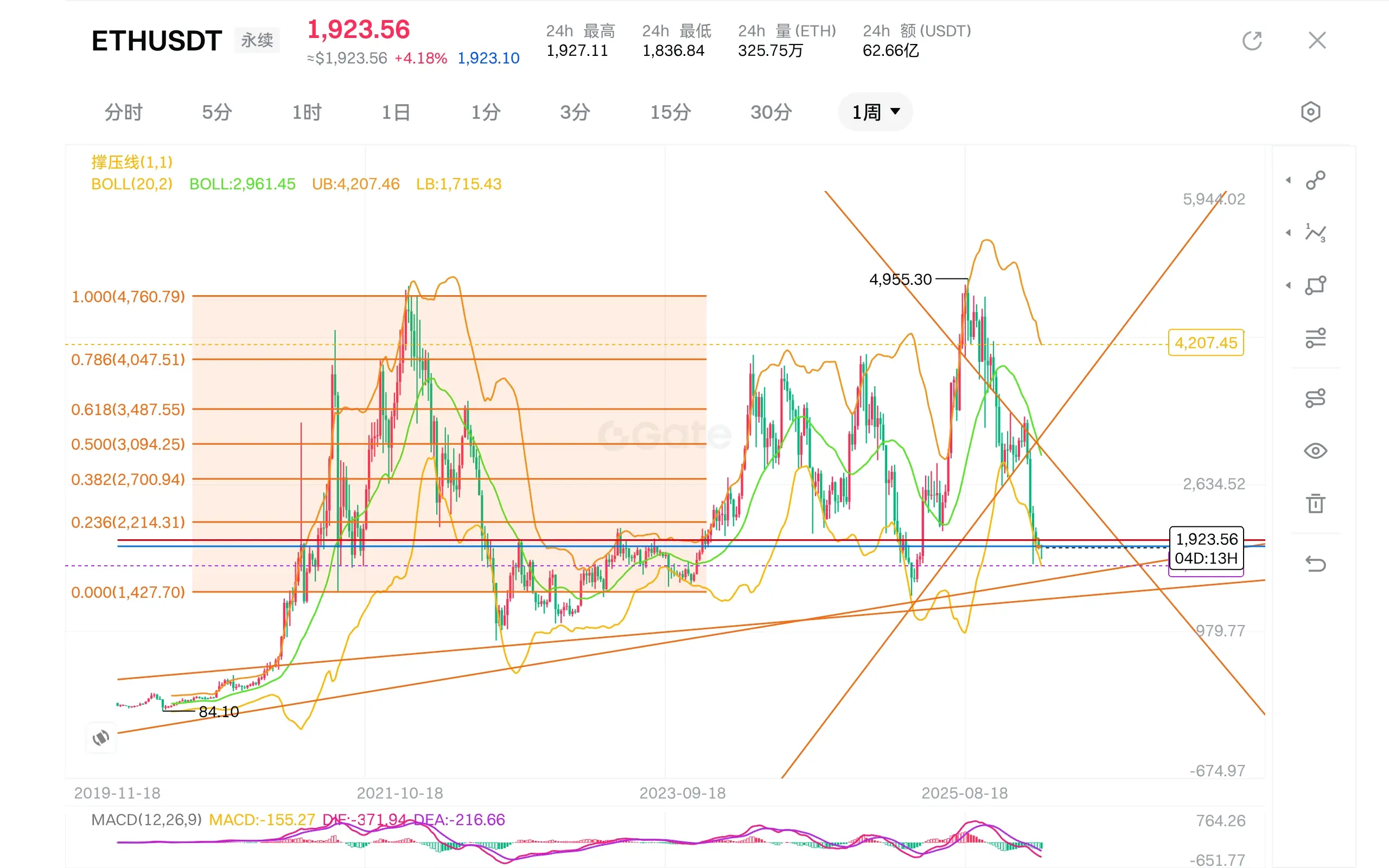The image size is (1389, 868).
Task: Switch to the 1日 timeframe tab
Action: [396, 112]
